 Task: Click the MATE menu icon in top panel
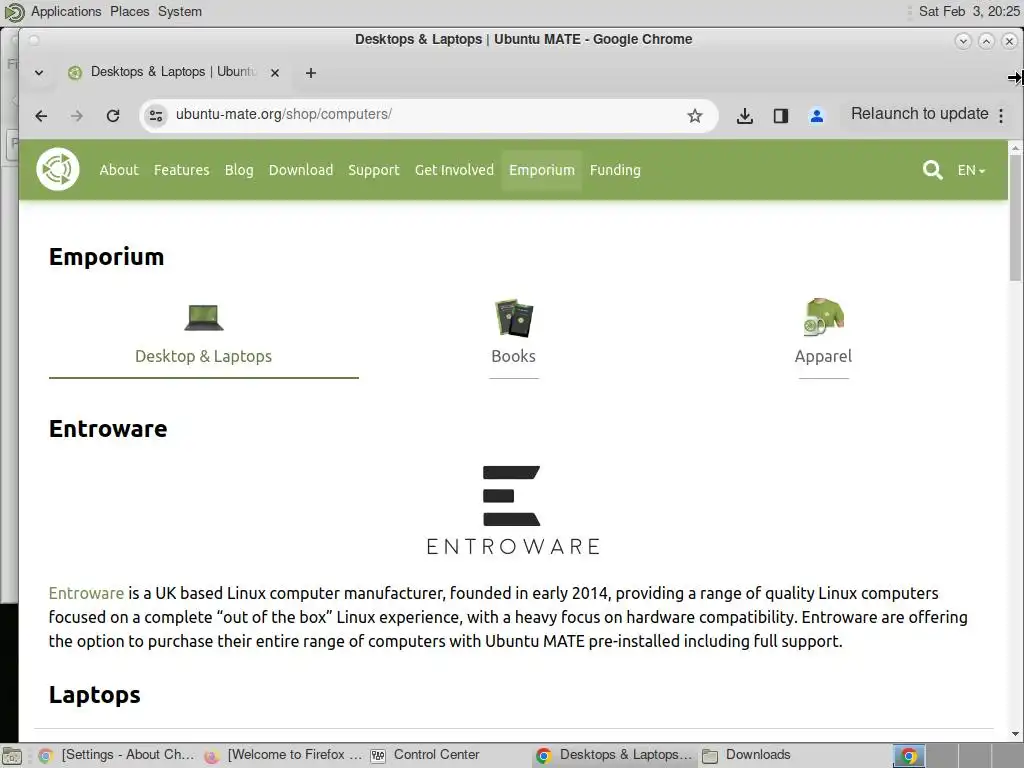click(14, 12)
